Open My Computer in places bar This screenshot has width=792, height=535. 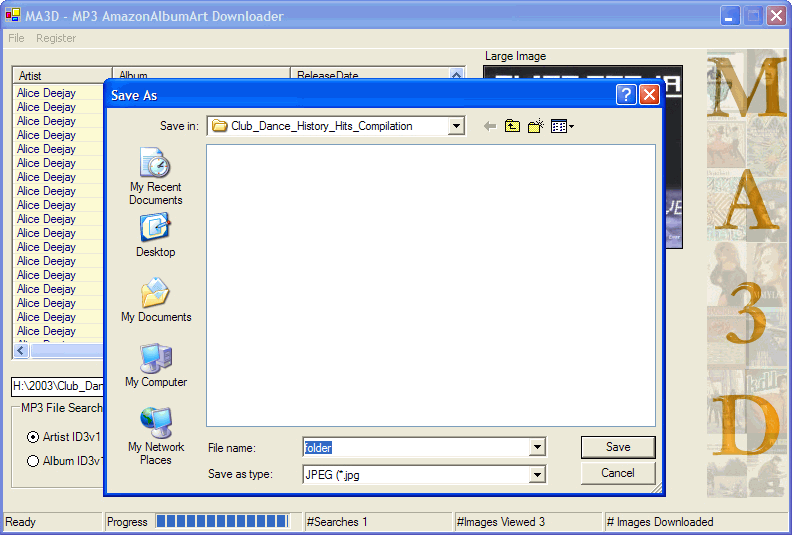pos(156,366)
